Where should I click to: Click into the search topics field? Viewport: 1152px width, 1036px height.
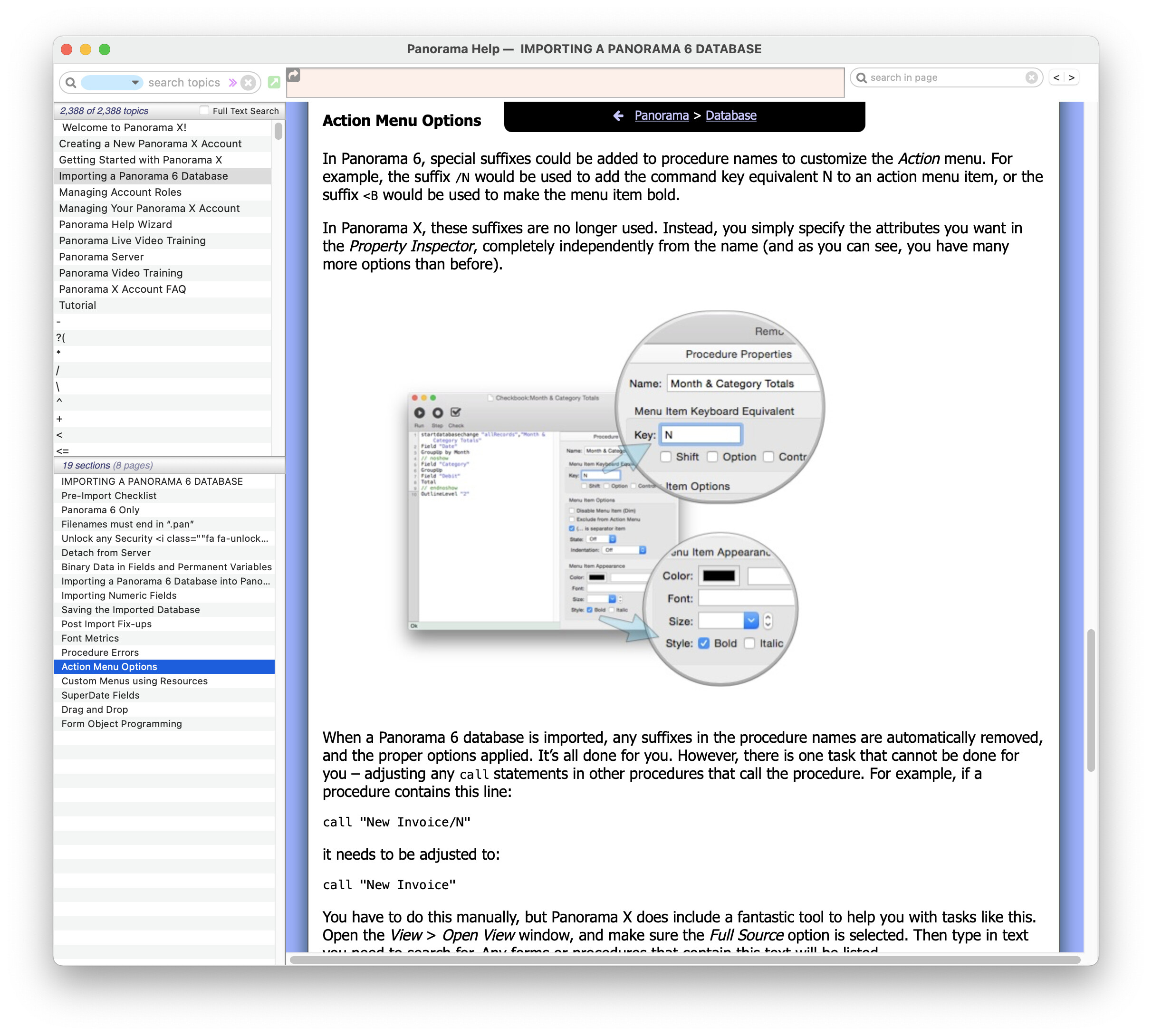click(184, 83)
